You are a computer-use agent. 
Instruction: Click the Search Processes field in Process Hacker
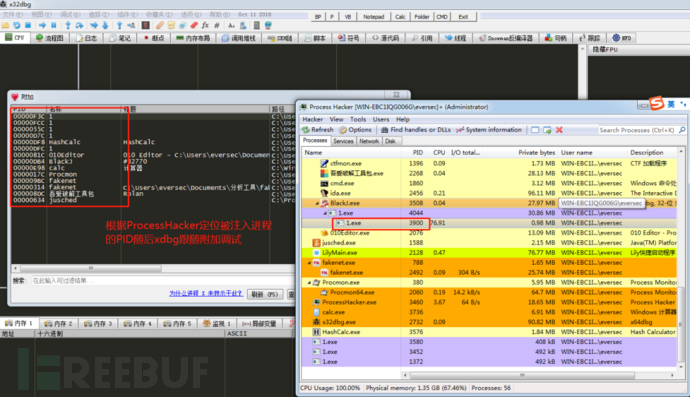pyautogui.click(x=637, y=130)
